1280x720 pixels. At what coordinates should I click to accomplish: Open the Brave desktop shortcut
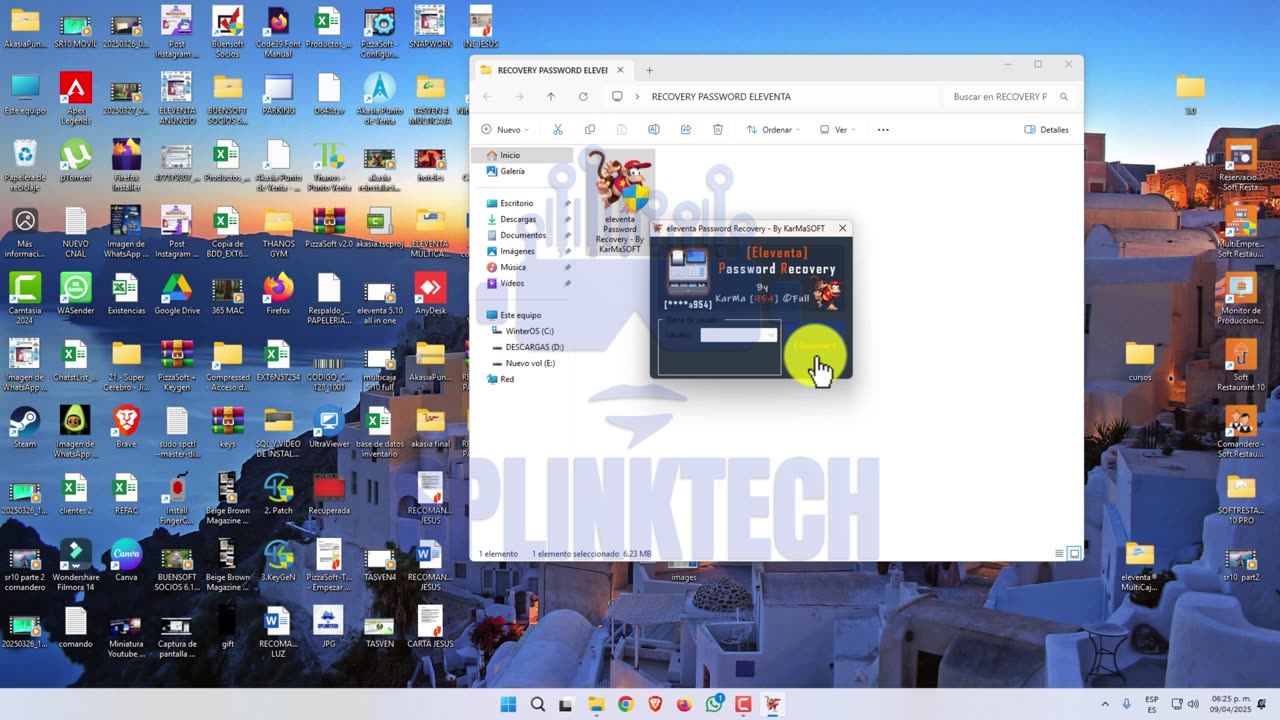tap(126, 427)
